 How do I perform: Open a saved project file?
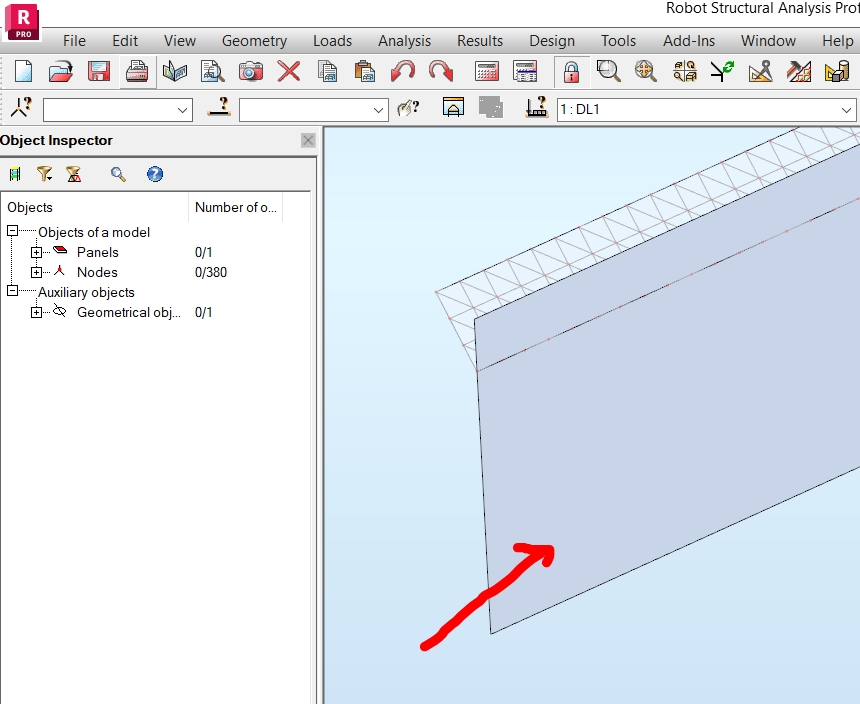(x=60, y=71)
